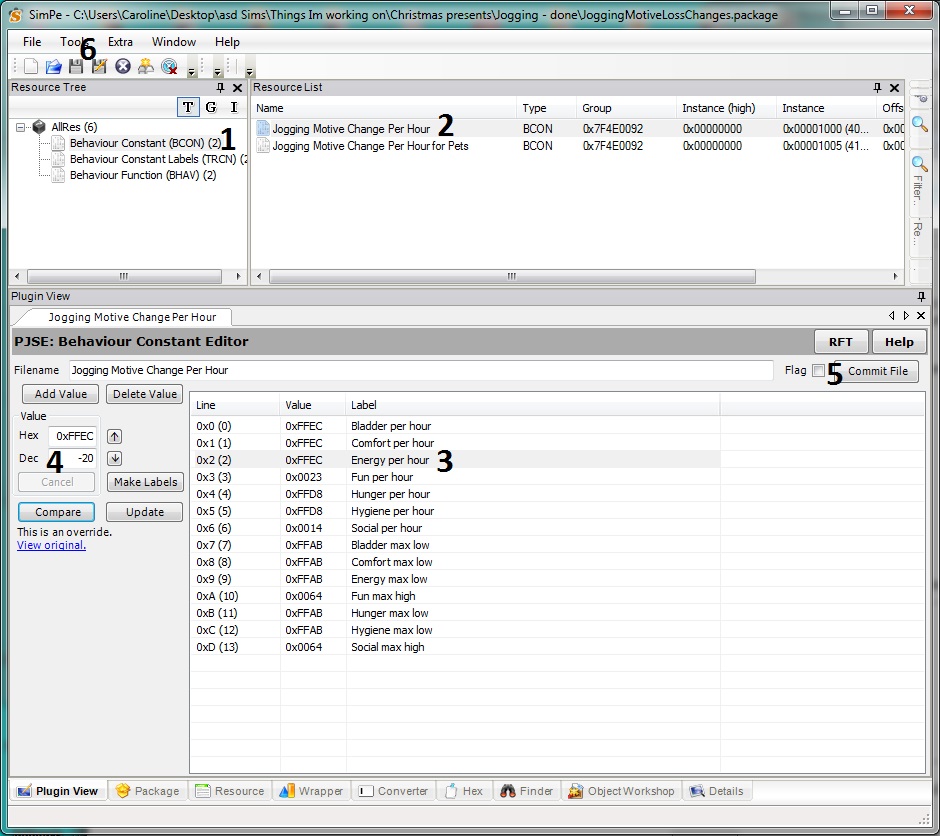The image size is (940, 836).
Task: Switch tree to G group view
Action: [211, 107]
